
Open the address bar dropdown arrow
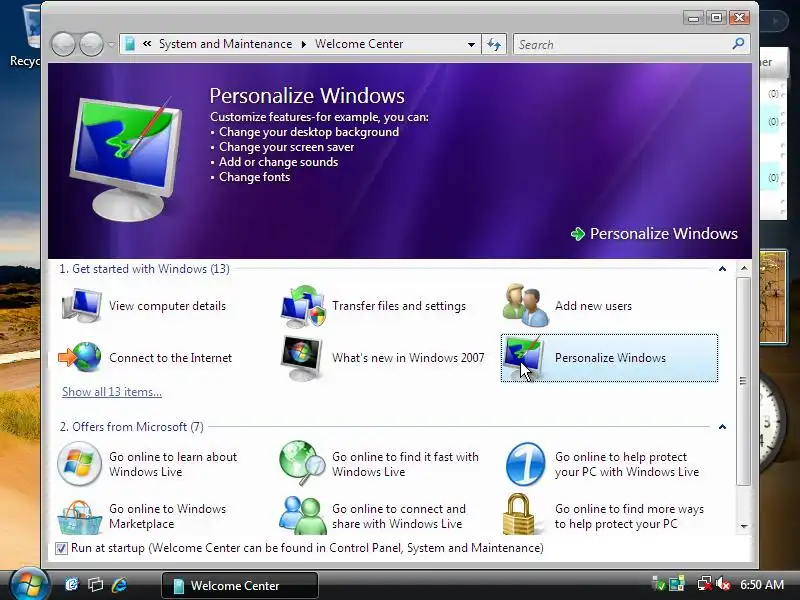[x=471, y=44]
